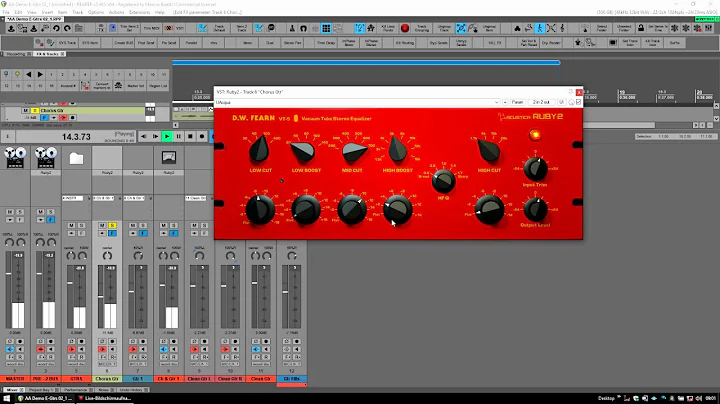Click the treble clef toolbar icon
Image resolution: width=720 pixels, height=404 pixels.
tap(562, 28)
